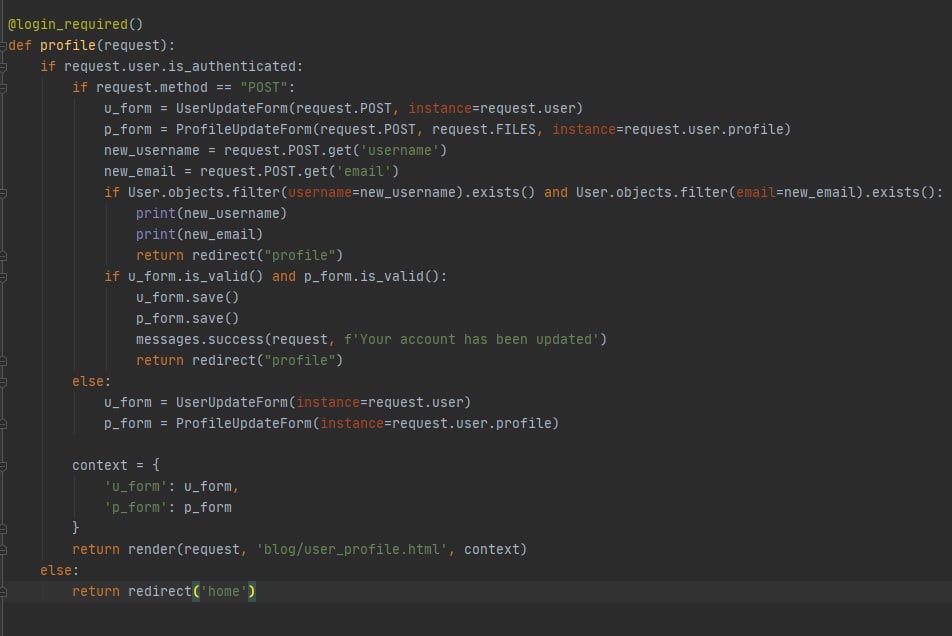
Task: Fold the if User.objects.filter block
Action: 3,193
